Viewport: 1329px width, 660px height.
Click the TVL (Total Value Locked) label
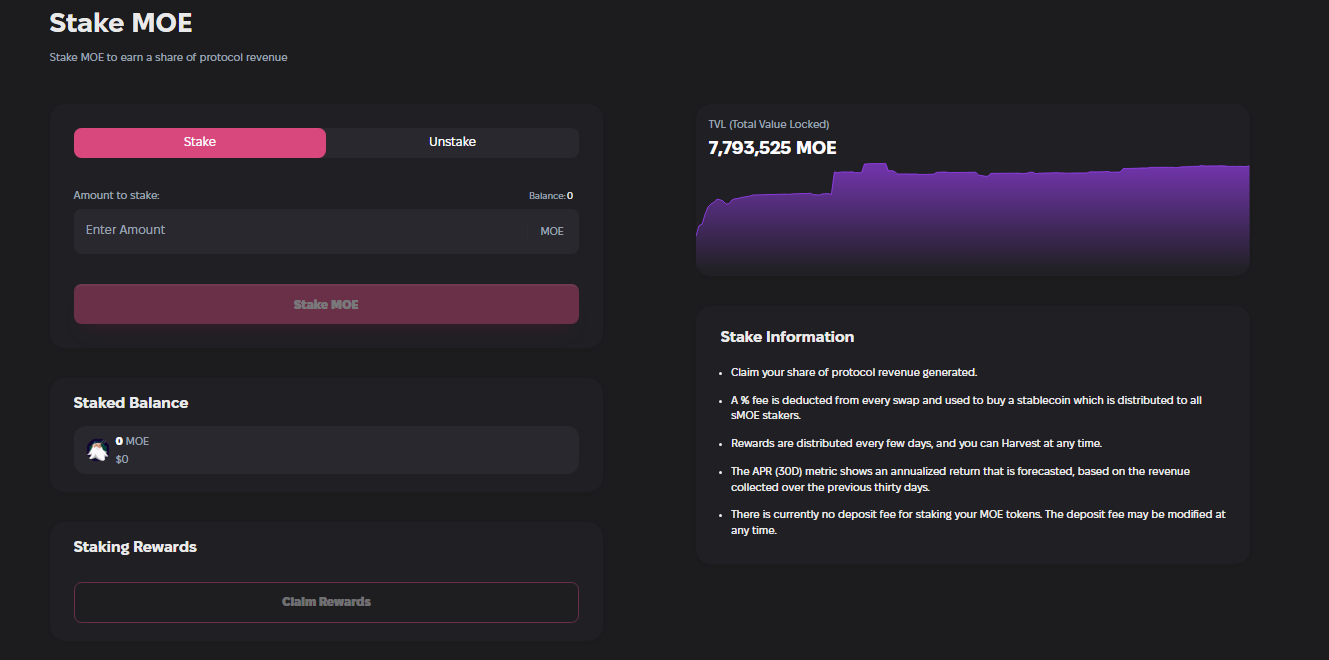pyautogui.click(x=768, y=124)
